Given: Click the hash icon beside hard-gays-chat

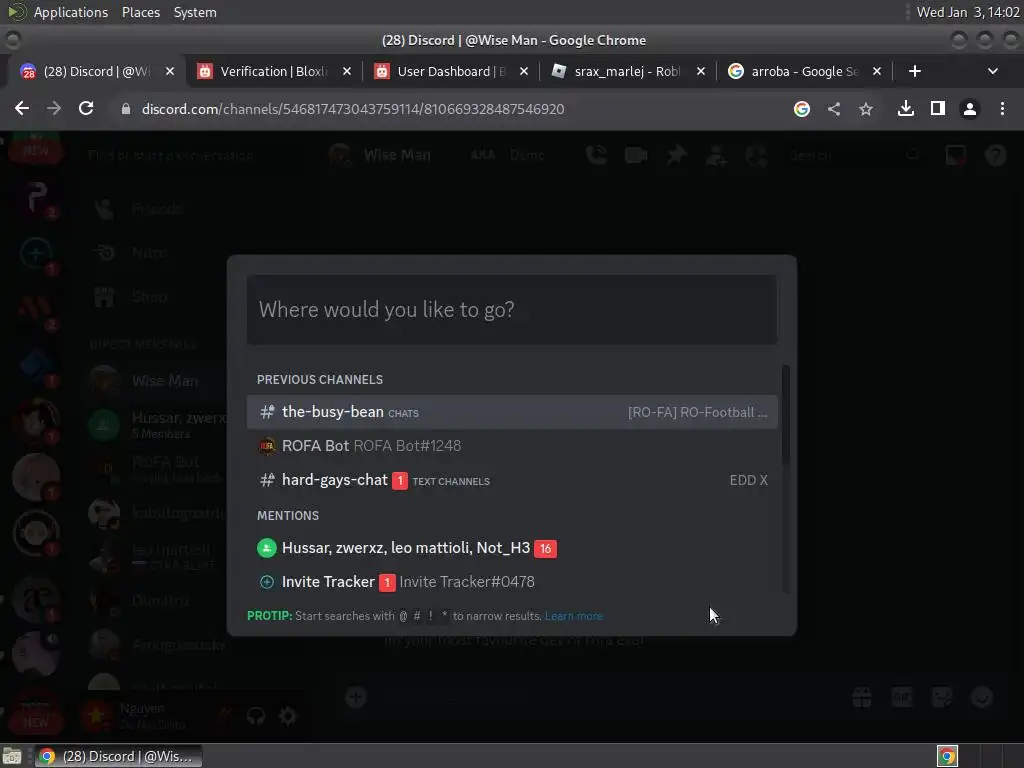Looking at the screenshot, I should tap(267, 480).
